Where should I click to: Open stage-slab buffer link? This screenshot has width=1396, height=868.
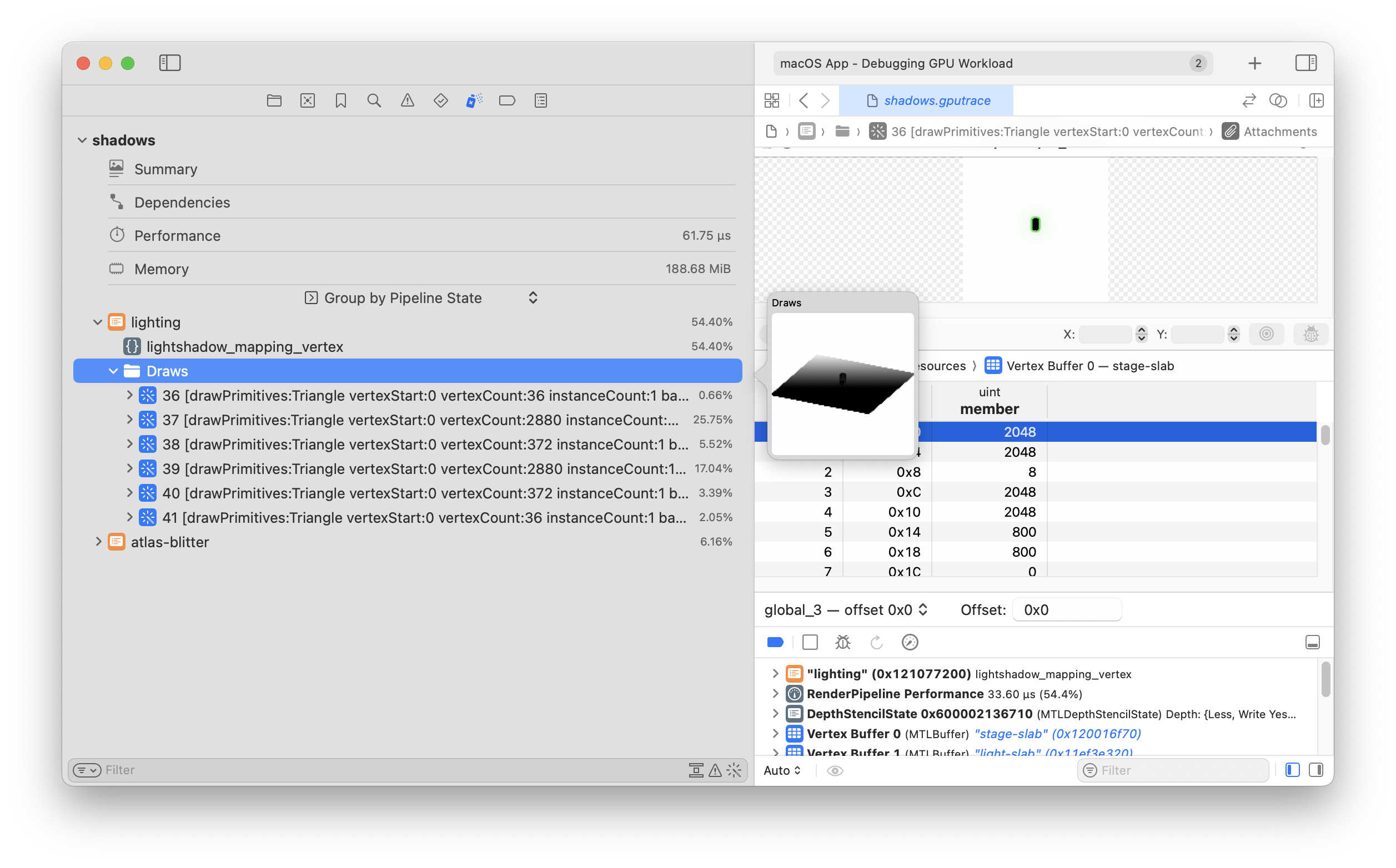point(1058,734)
